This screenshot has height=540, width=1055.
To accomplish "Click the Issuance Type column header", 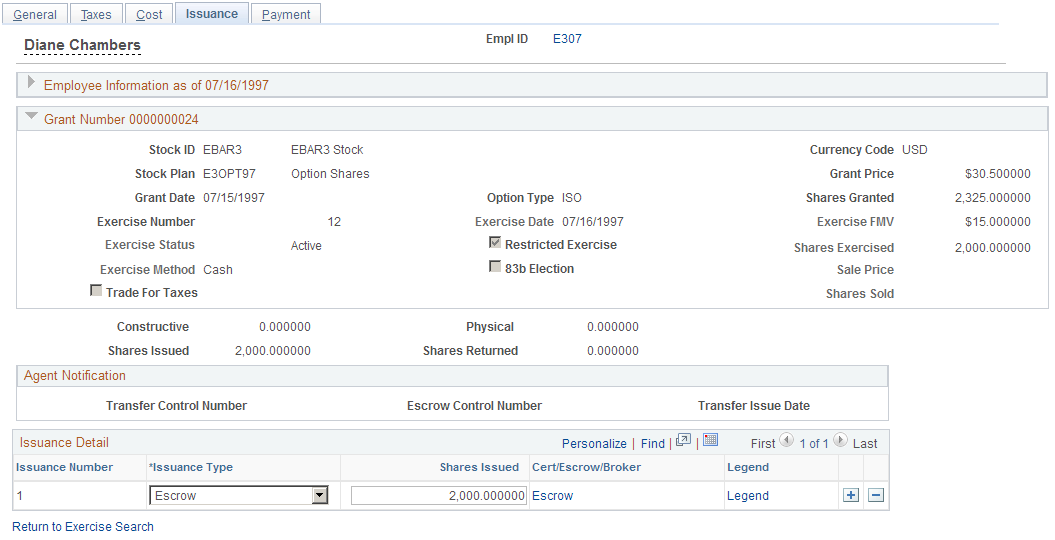I will (x=191, y=467).
